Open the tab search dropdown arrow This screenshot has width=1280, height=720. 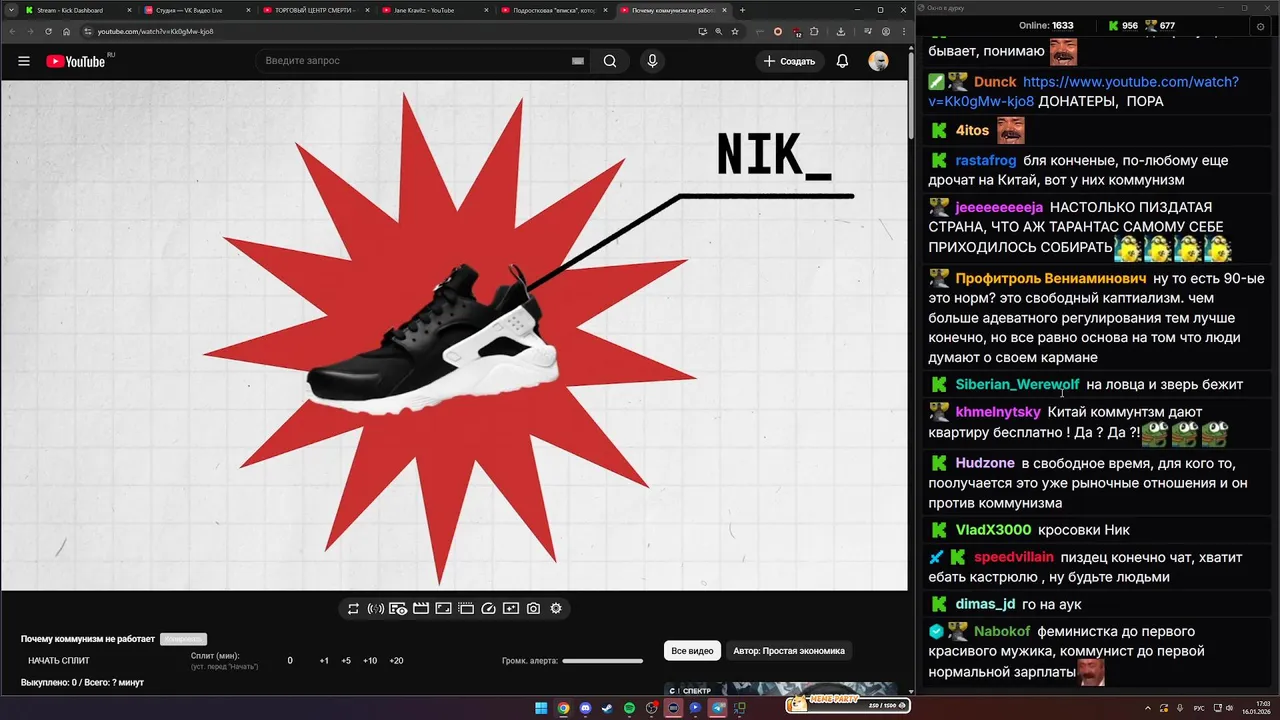tap(9, 10)
